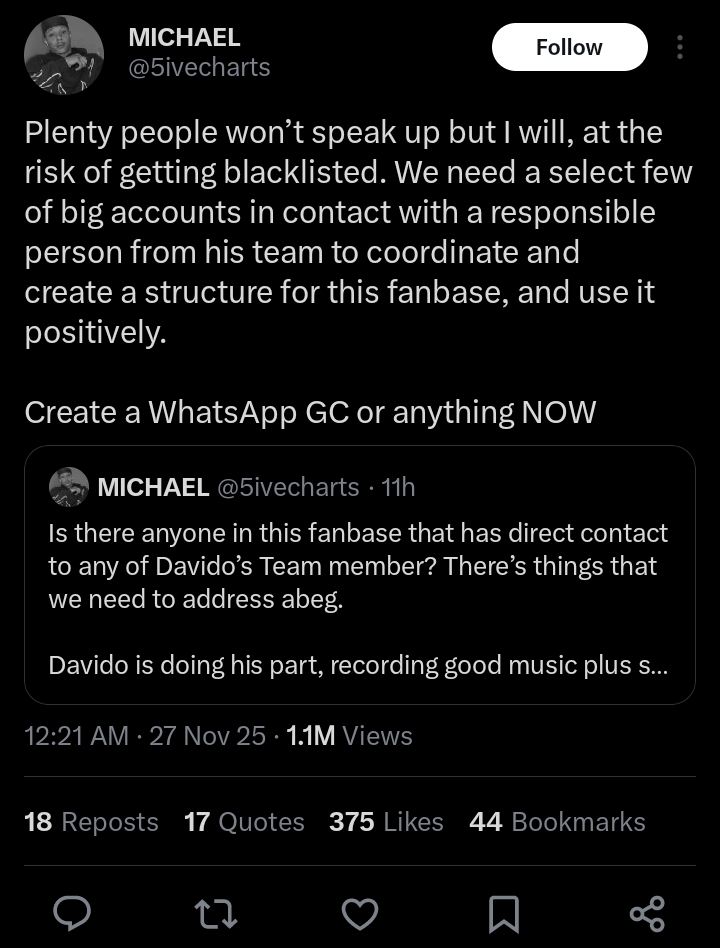Open MICHAEL's profile picture
This screenshot has height=948, width=720.
pos(64,56)
